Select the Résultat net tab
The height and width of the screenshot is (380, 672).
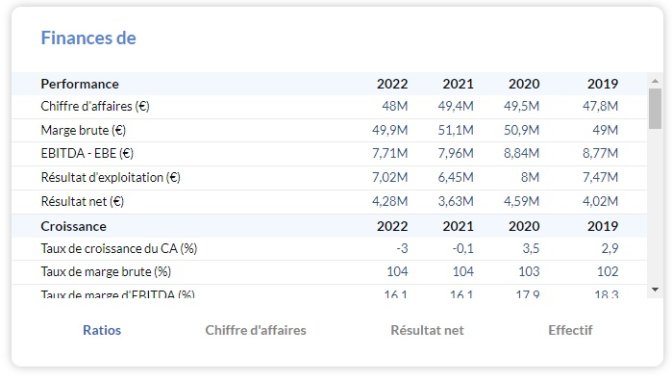427,330
